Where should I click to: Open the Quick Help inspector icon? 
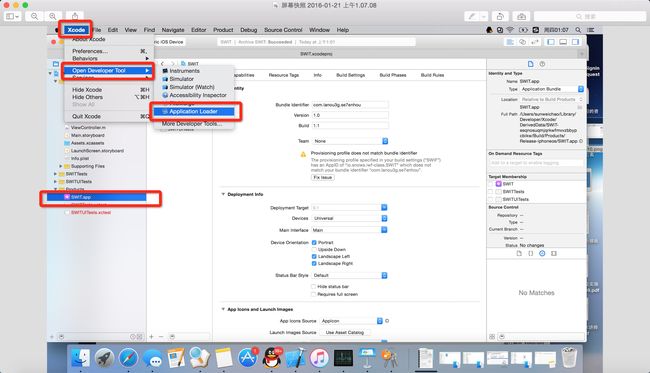(x=542, y=64)
